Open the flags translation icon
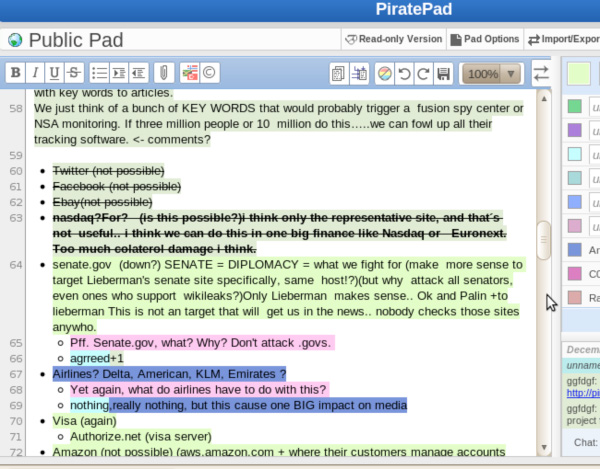The height and width of the screenshot is (469, 600). coord(190,72)
